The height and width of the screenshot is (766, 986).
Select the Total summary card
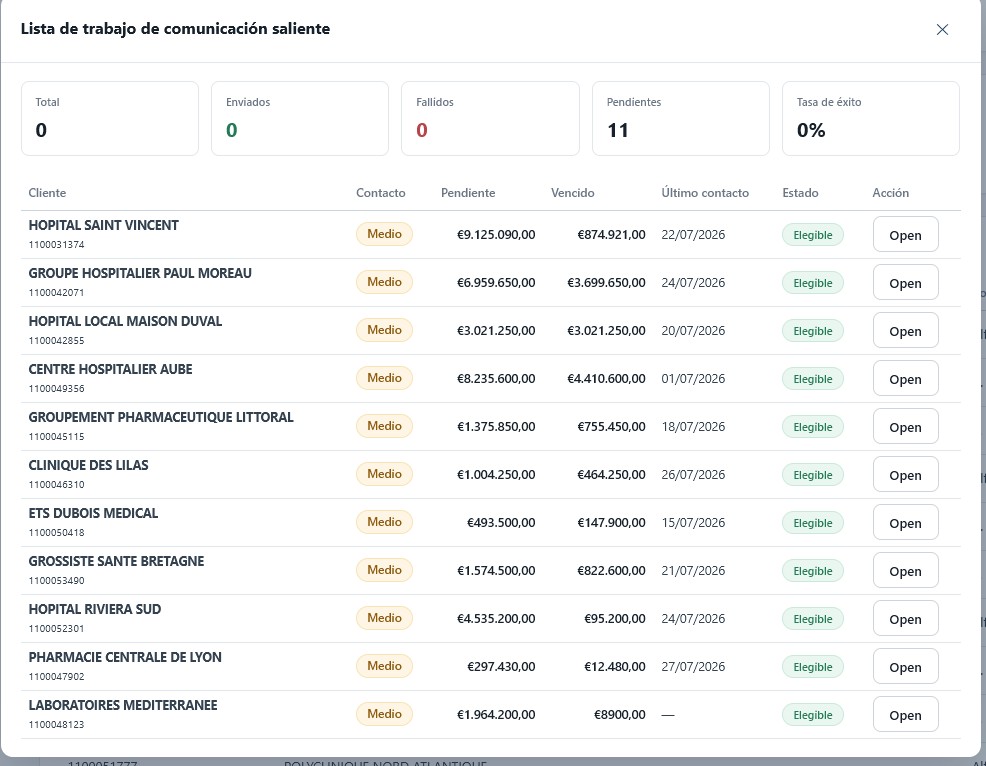(110, 118)
